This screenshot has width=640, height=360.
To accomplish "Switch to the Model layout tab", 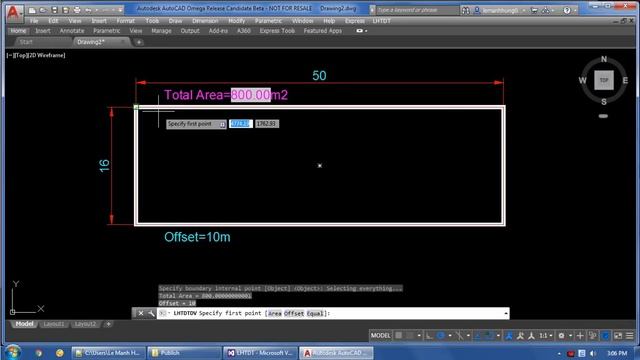I will pos(24,324).
